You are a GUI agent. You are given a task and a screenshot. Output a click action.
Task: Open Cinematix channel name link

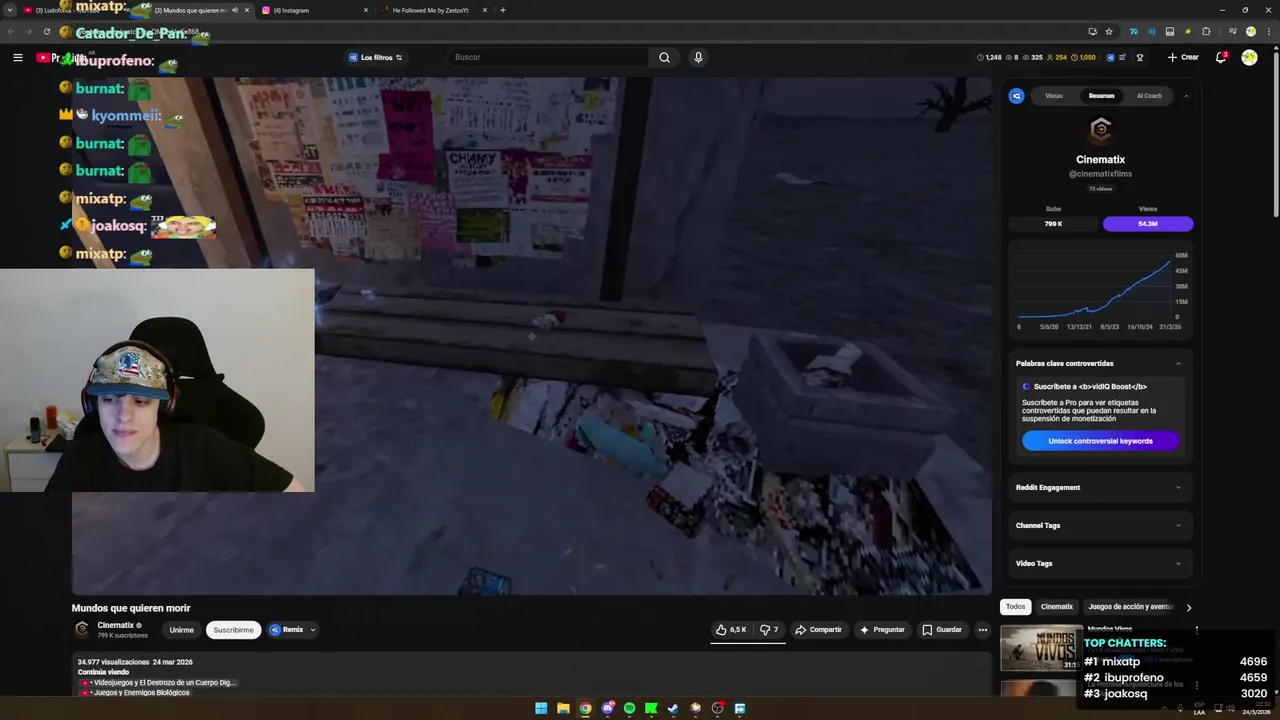point(115,625)
